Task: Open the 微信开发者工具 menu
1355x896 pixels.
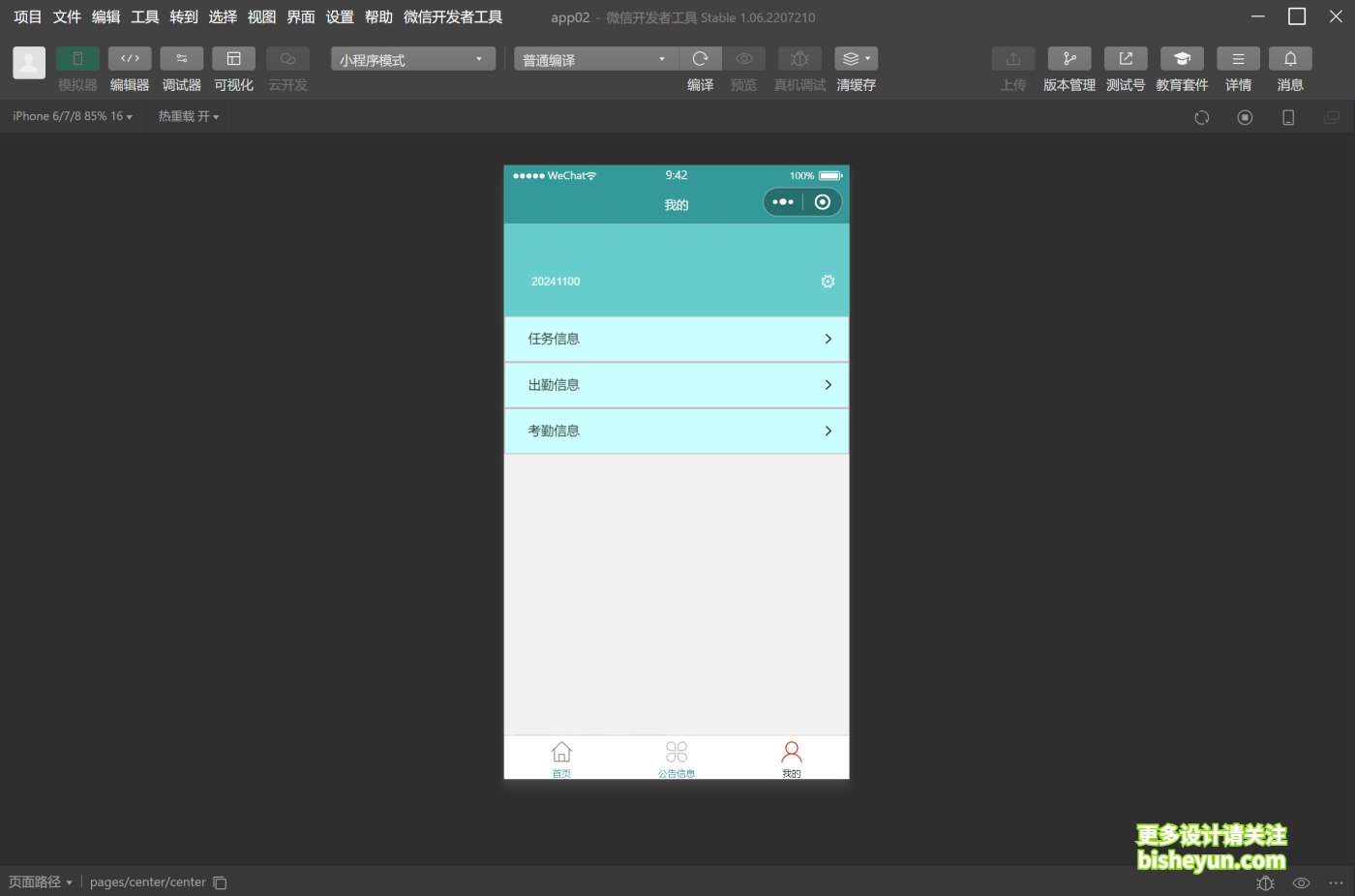Action: click(x=453, y=17)
